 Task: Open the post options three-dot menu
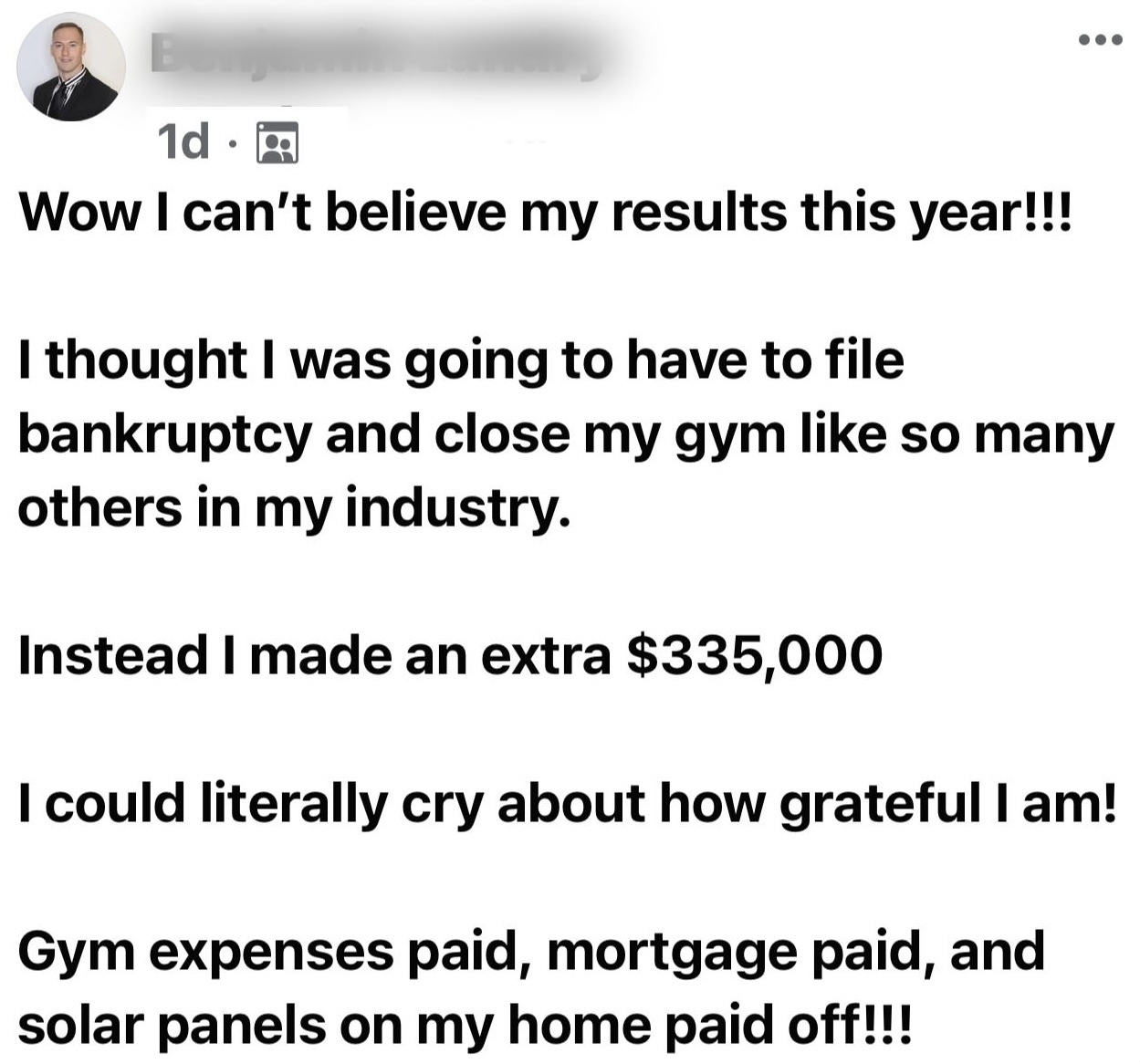click(1099, 39)
